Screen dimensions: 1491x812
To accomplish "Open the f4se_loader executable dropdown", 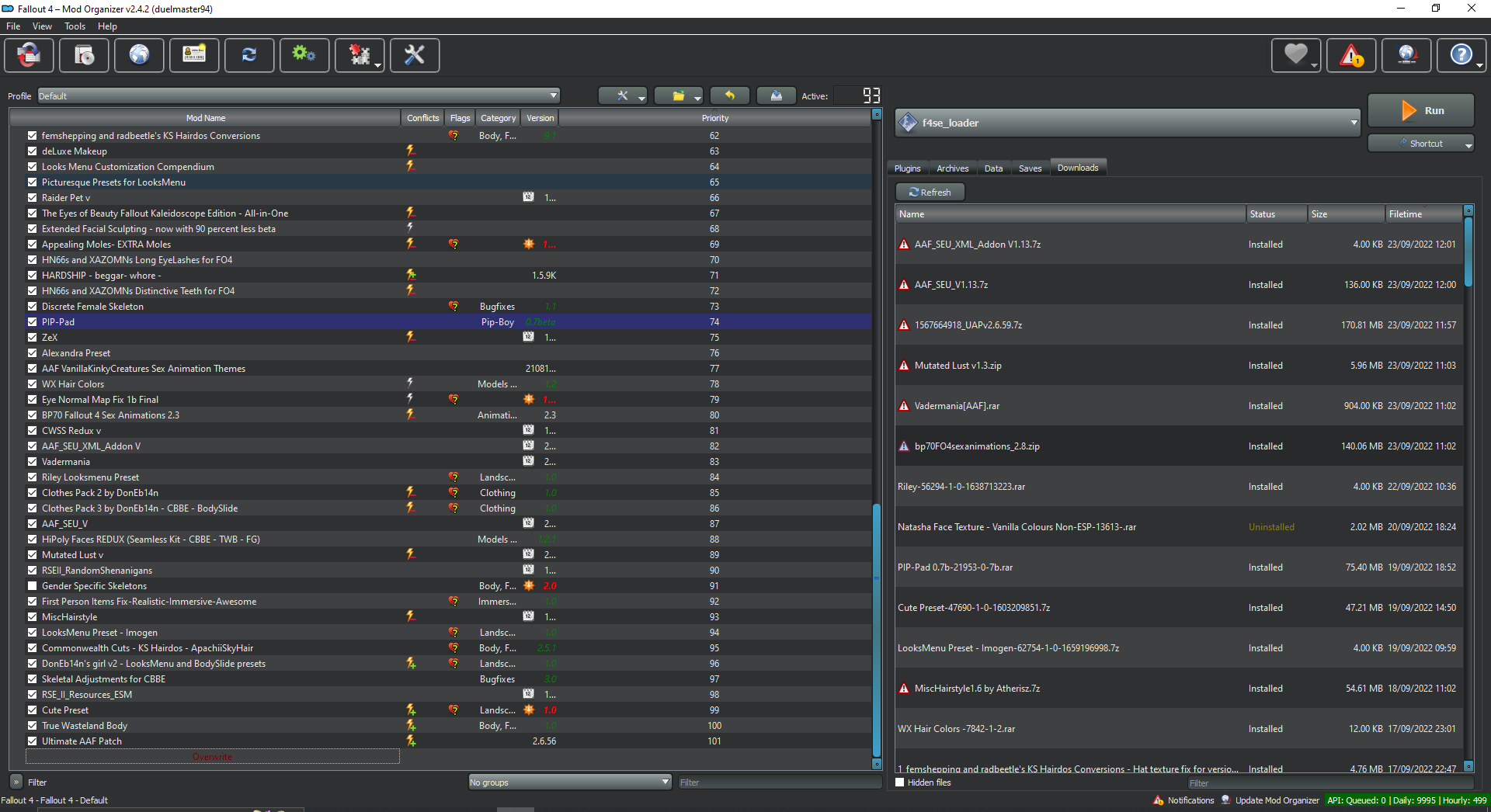I will tap(1128, 123).
